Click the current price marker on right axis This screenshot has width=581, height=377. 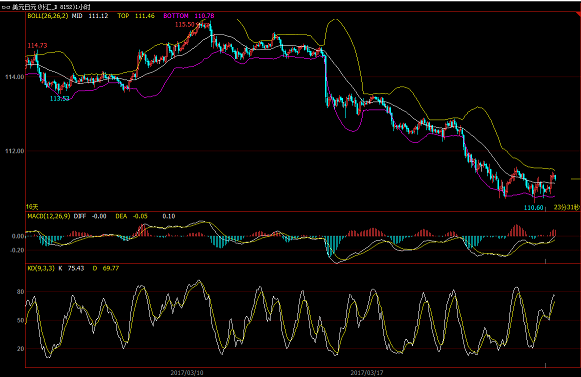(x=575, y=179)
